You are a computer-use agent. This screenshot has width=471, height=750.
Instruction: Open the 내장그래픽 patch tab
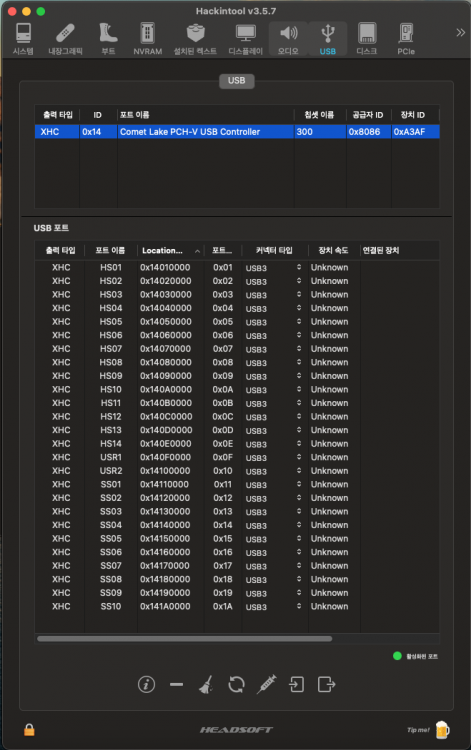[65, 39]
